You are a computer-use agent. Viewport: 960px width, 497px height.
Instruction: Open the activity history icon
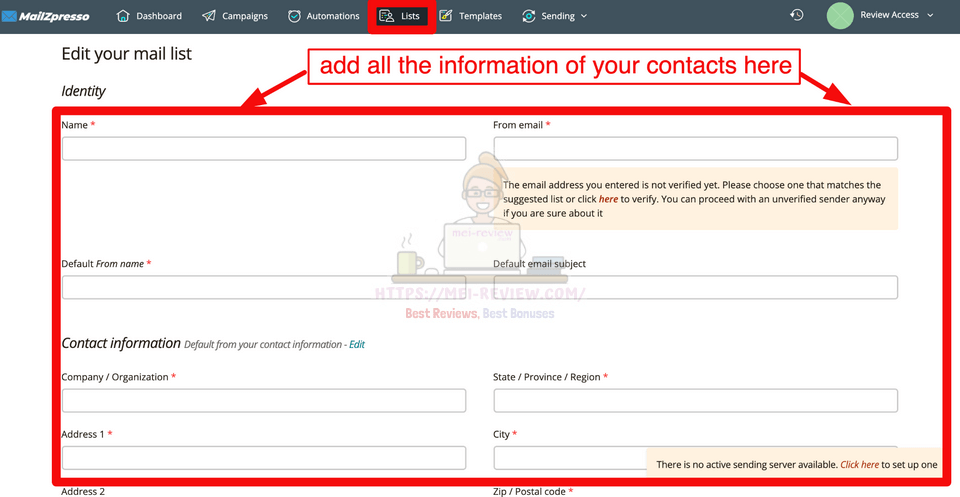tap(796, 15)
